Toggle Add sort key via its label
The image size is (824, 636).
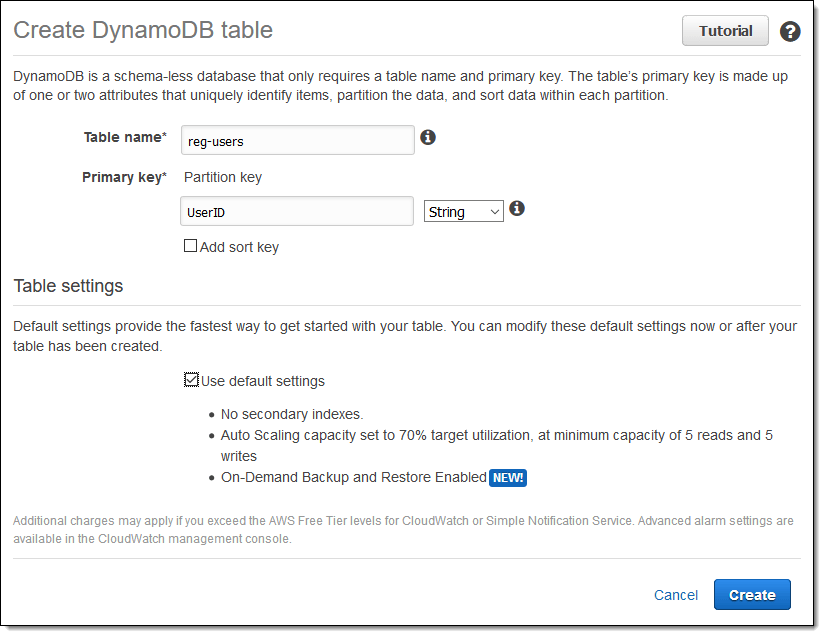tap(239, 246)
